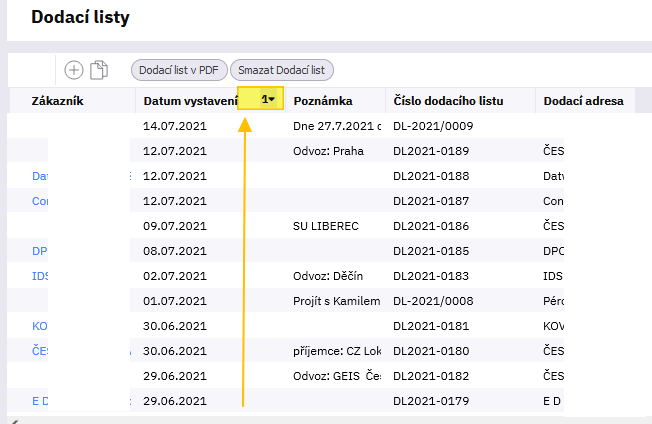Click the copy delivery note icon
Viewport: 652px width, 424px height.
(x=99, y=70)
